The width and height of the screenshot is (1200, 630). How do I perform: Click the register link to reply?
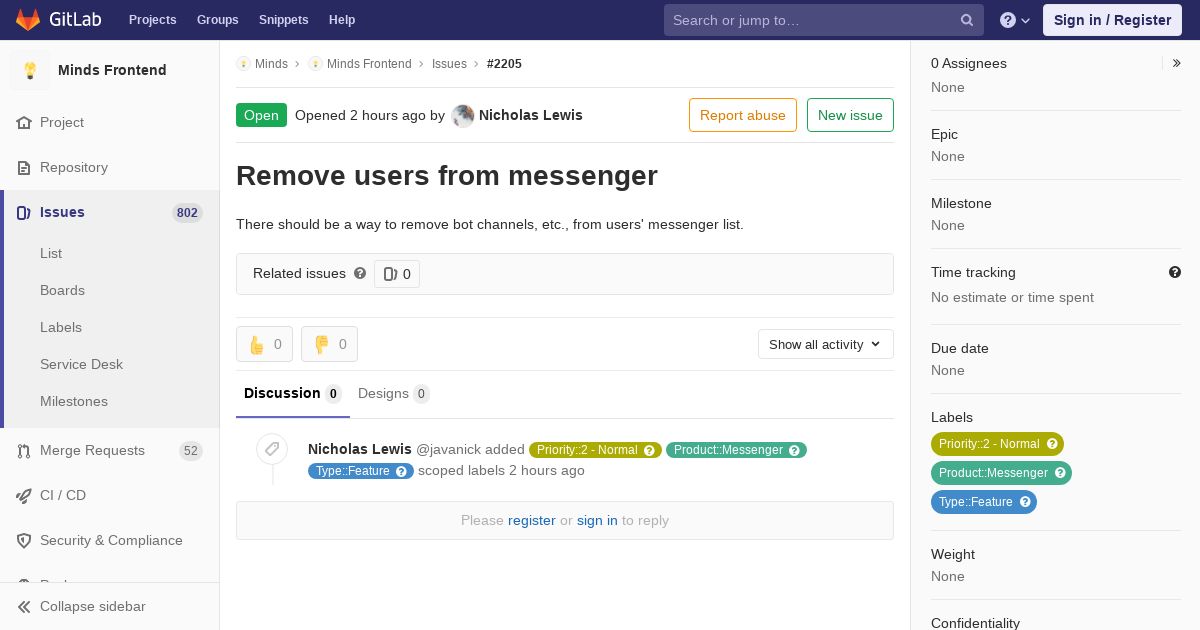coord(532,520)
